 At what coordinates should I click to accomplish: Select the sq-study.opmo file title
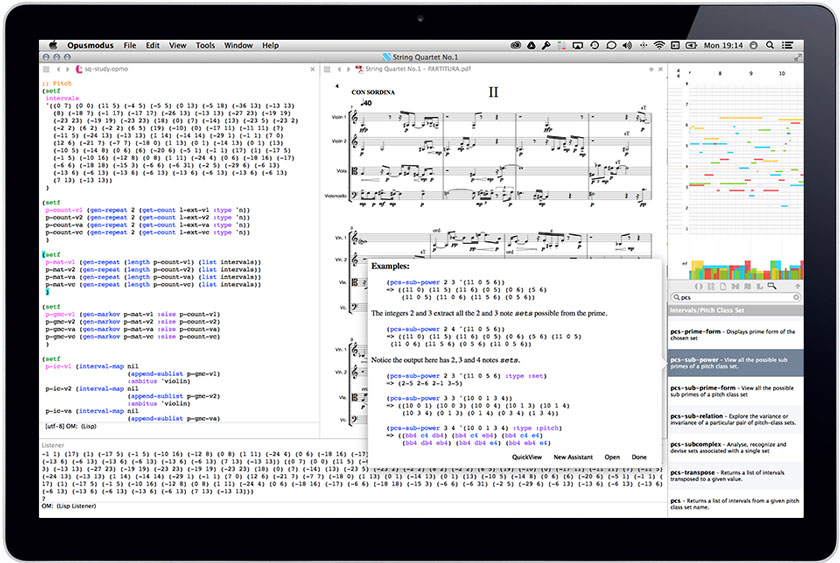[x=106, y=69]
